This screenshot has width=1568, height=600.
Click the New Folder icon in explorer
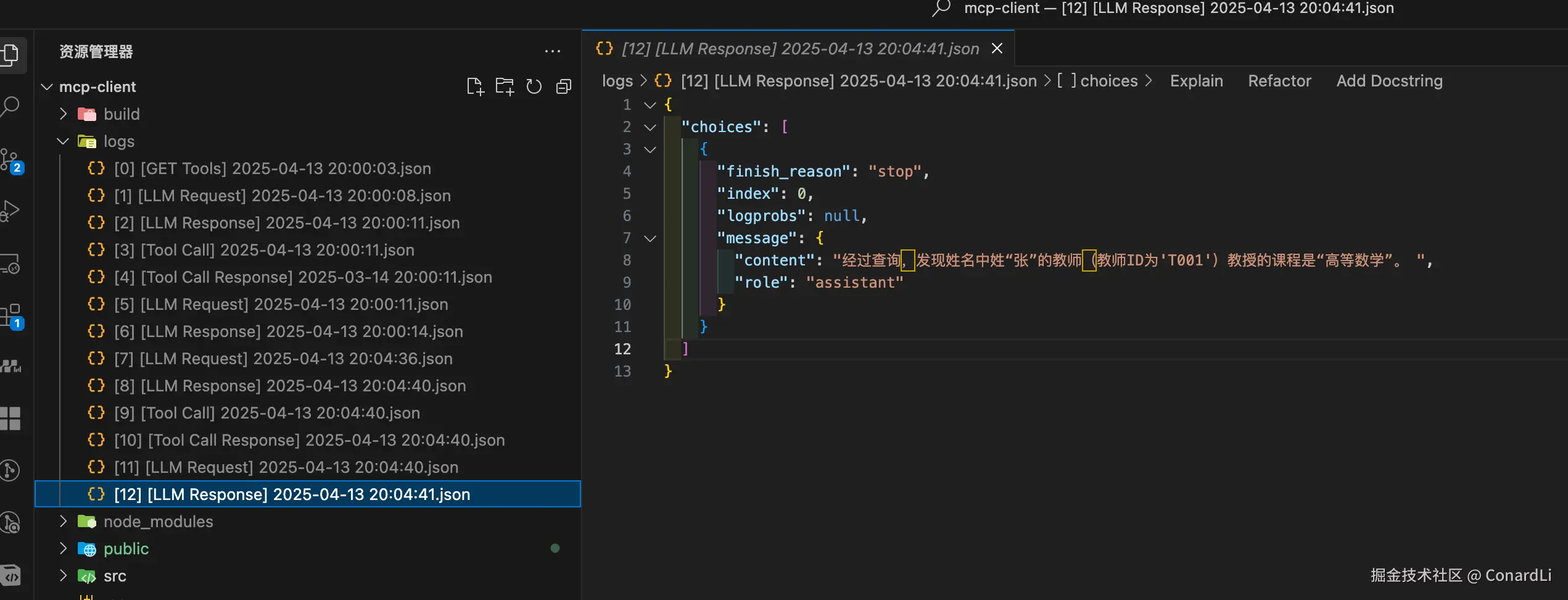coord(505,87)
